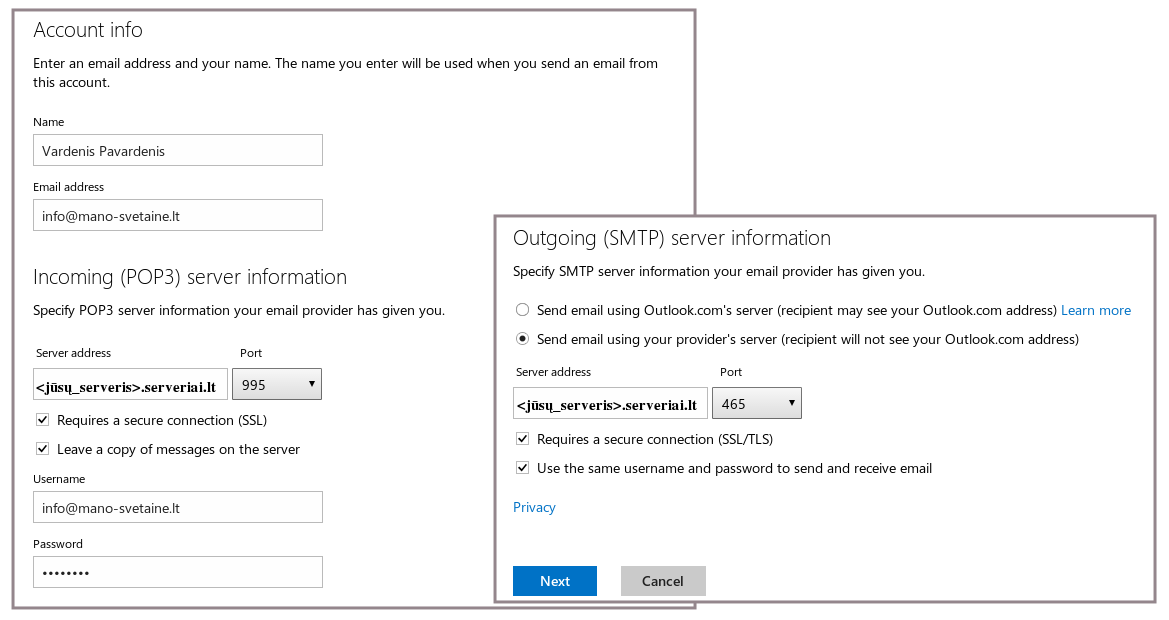
Task: Click the Username input field
Action: click(x=177, y=507)
